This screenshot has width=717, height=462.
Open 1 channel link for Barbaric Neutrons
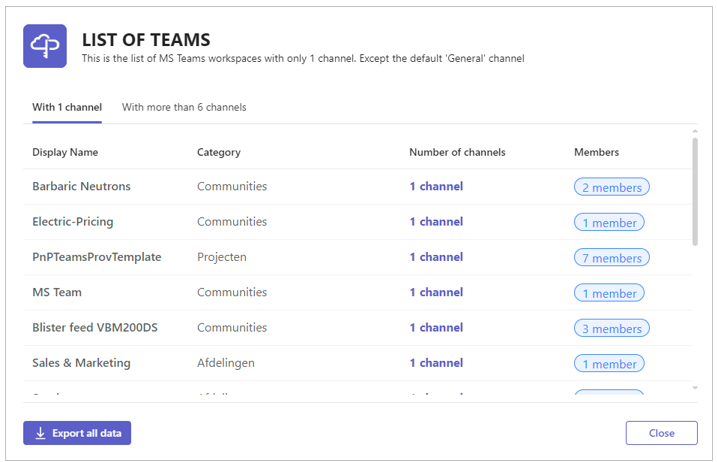[436, 186]
